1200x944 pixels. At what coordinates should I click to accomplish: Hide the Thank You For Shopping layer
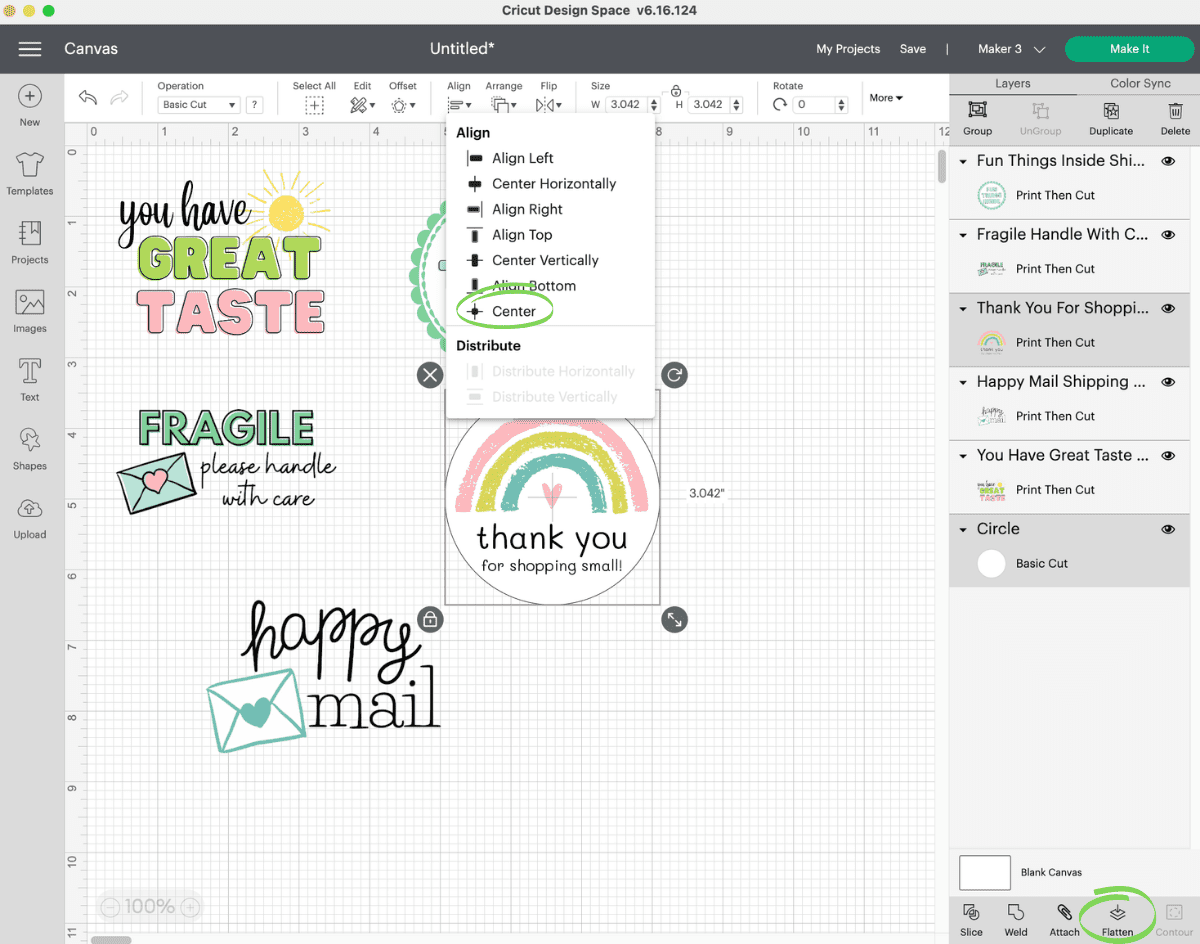(1168, 308)
